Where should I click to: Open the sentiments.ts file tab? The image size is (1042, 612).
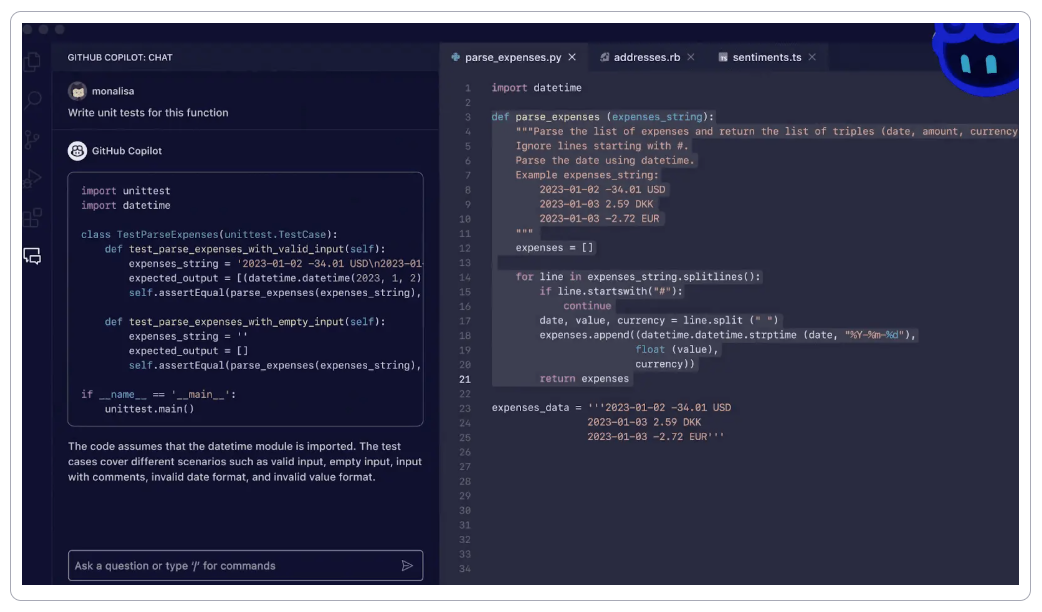(765, 57)
